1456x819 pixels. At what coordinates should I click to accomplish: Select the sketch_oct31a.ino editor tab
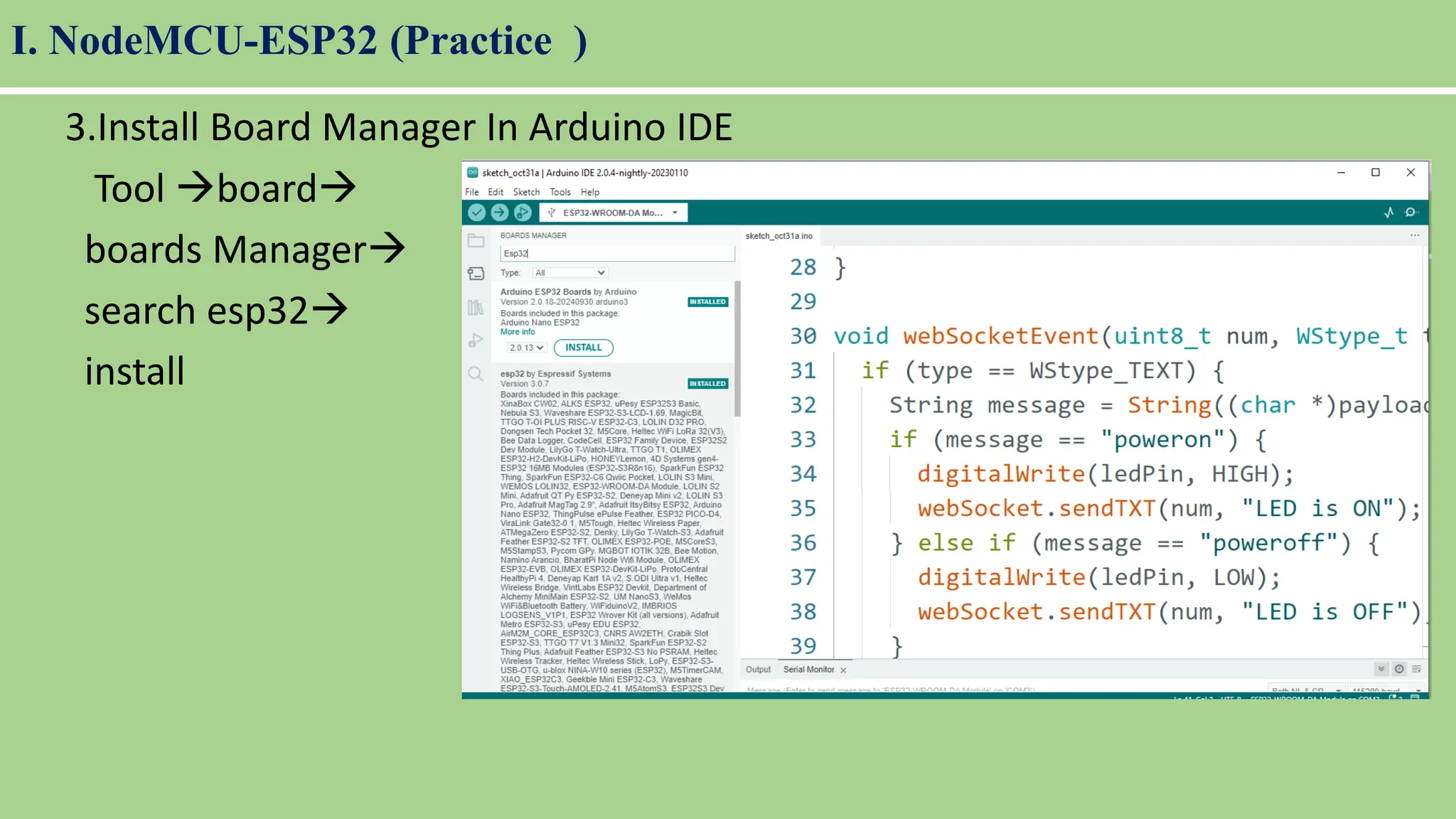pyautogui.click(x=779, y=236)
